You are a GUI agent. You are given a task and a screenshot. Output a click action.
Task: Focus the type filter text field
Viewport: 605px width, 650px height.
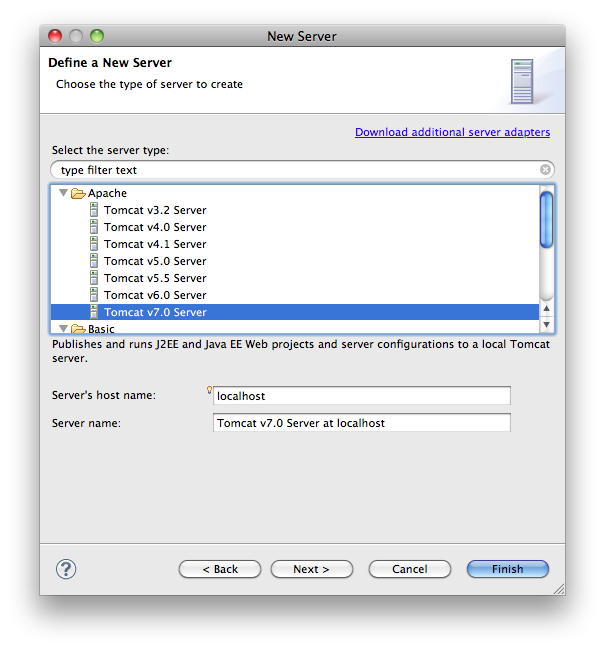[x=302, y=170]
